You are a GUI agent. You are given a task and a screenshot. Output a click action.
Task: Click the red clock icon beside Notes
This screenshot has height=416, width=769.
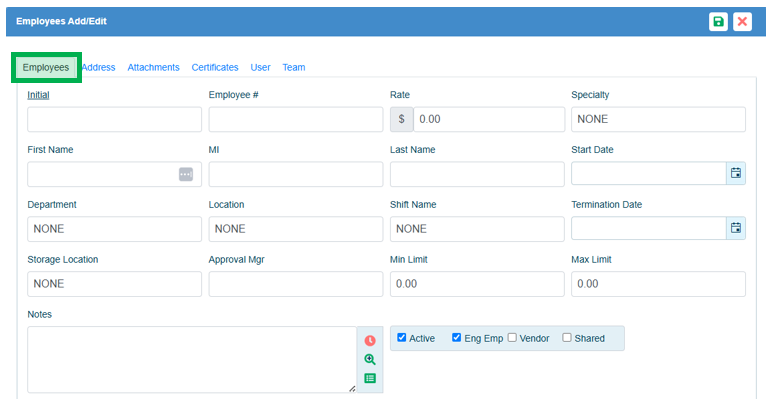(370, 341)
